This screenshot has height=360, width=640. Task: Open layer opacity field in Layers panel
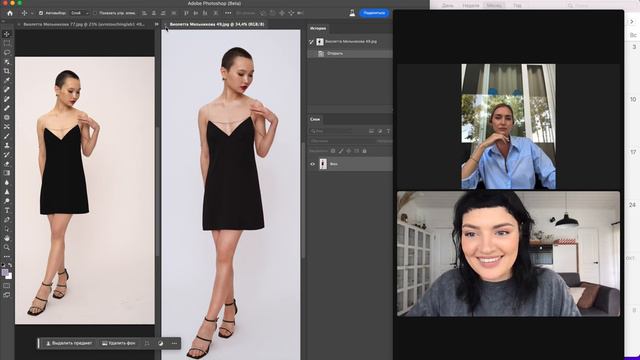[384, 141]
